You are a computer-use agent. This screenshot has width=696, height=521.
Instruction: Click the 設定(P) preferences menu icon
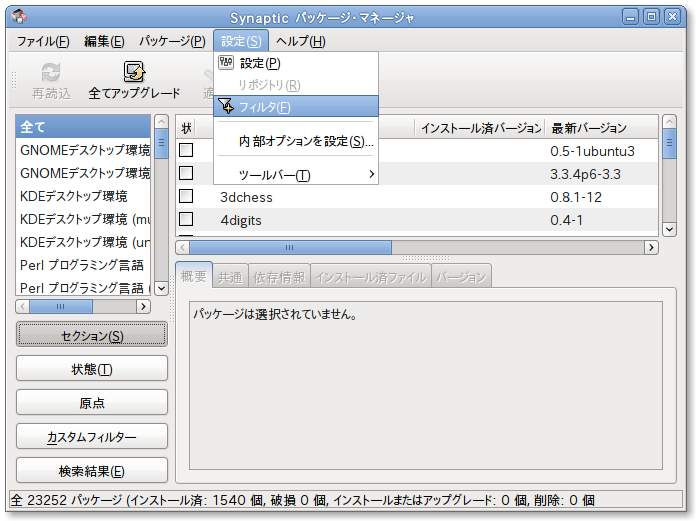click(226, 63)
